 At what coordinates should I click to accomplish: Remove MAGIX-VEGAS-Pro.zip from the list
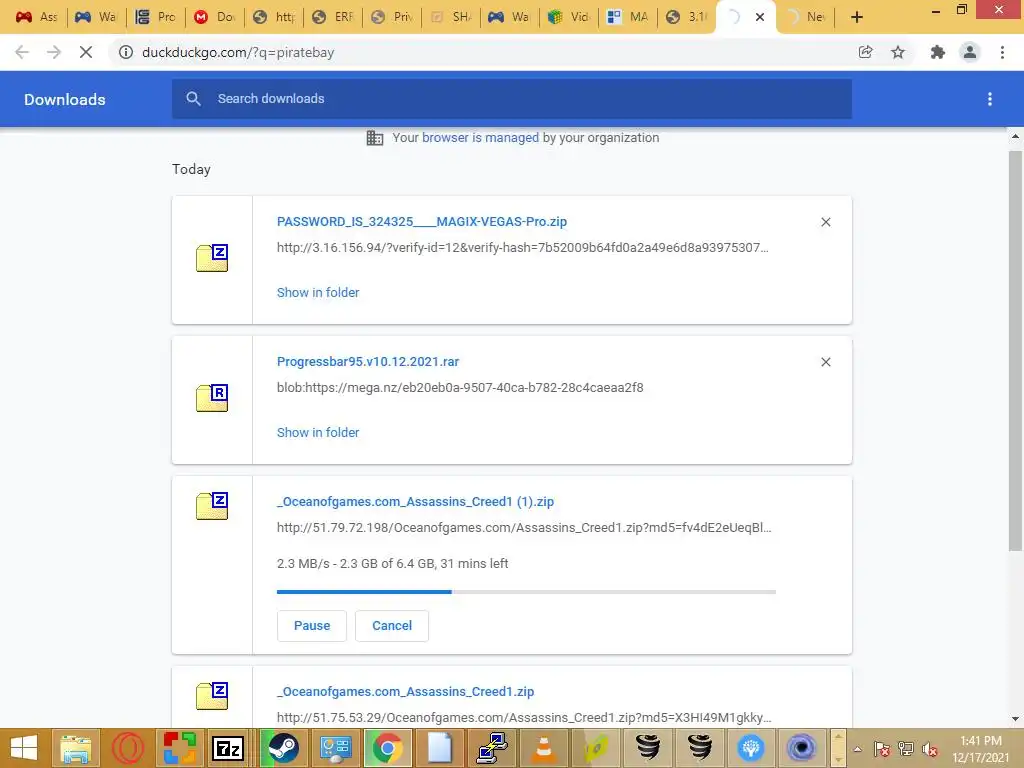[x=825, y=222]
